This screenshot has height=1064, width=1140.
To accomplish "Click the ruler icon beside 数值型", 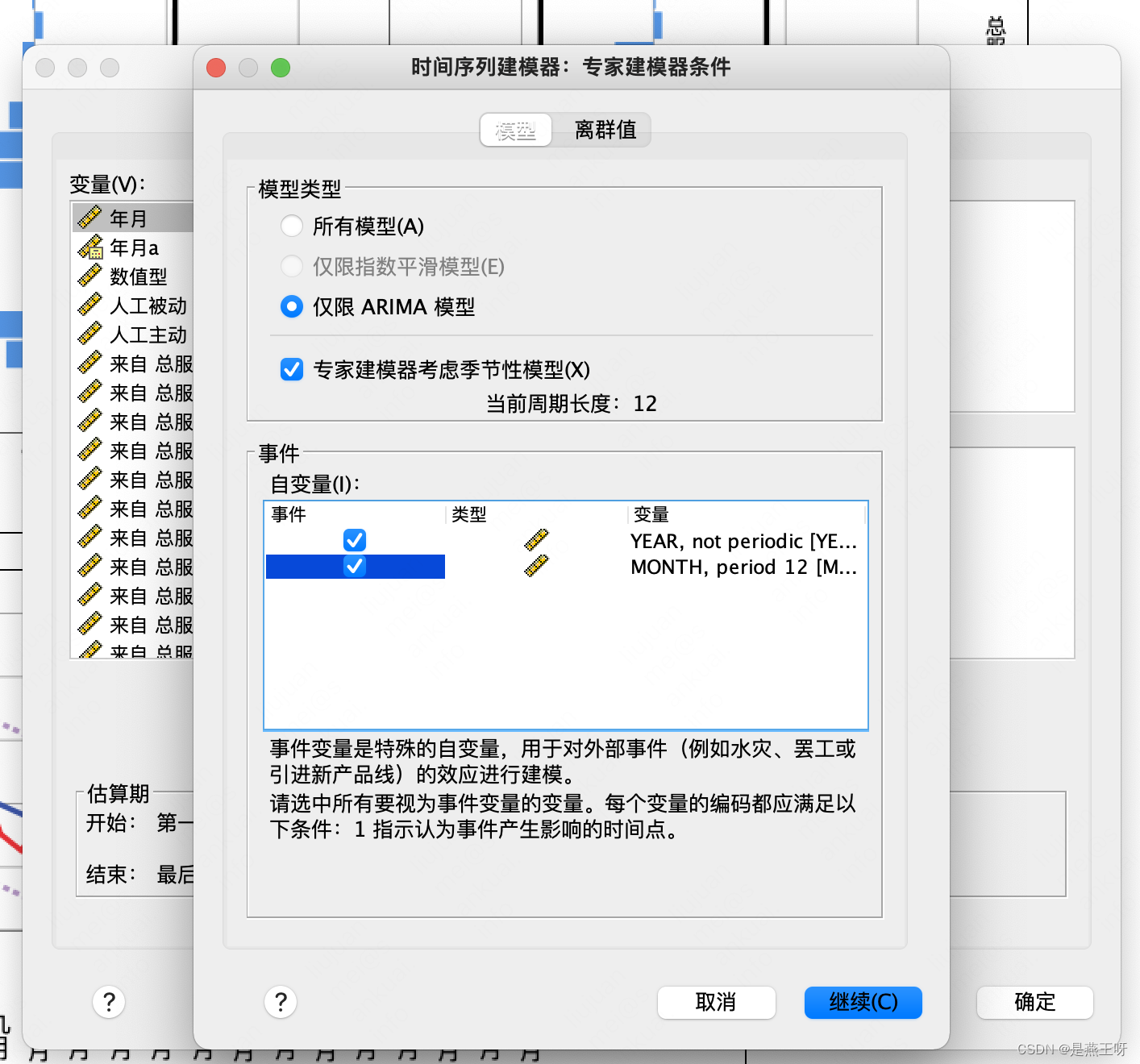I will point(89,276).
